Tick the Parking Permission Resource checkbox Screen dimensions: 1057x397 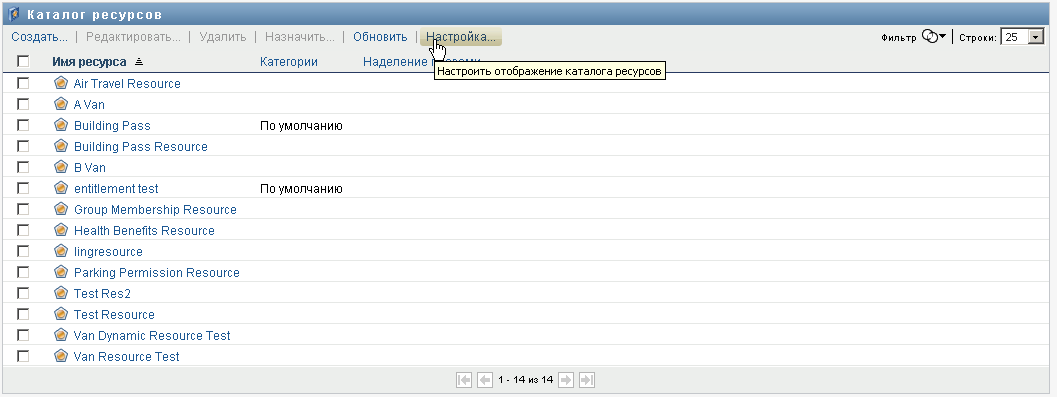coord(24,272)
